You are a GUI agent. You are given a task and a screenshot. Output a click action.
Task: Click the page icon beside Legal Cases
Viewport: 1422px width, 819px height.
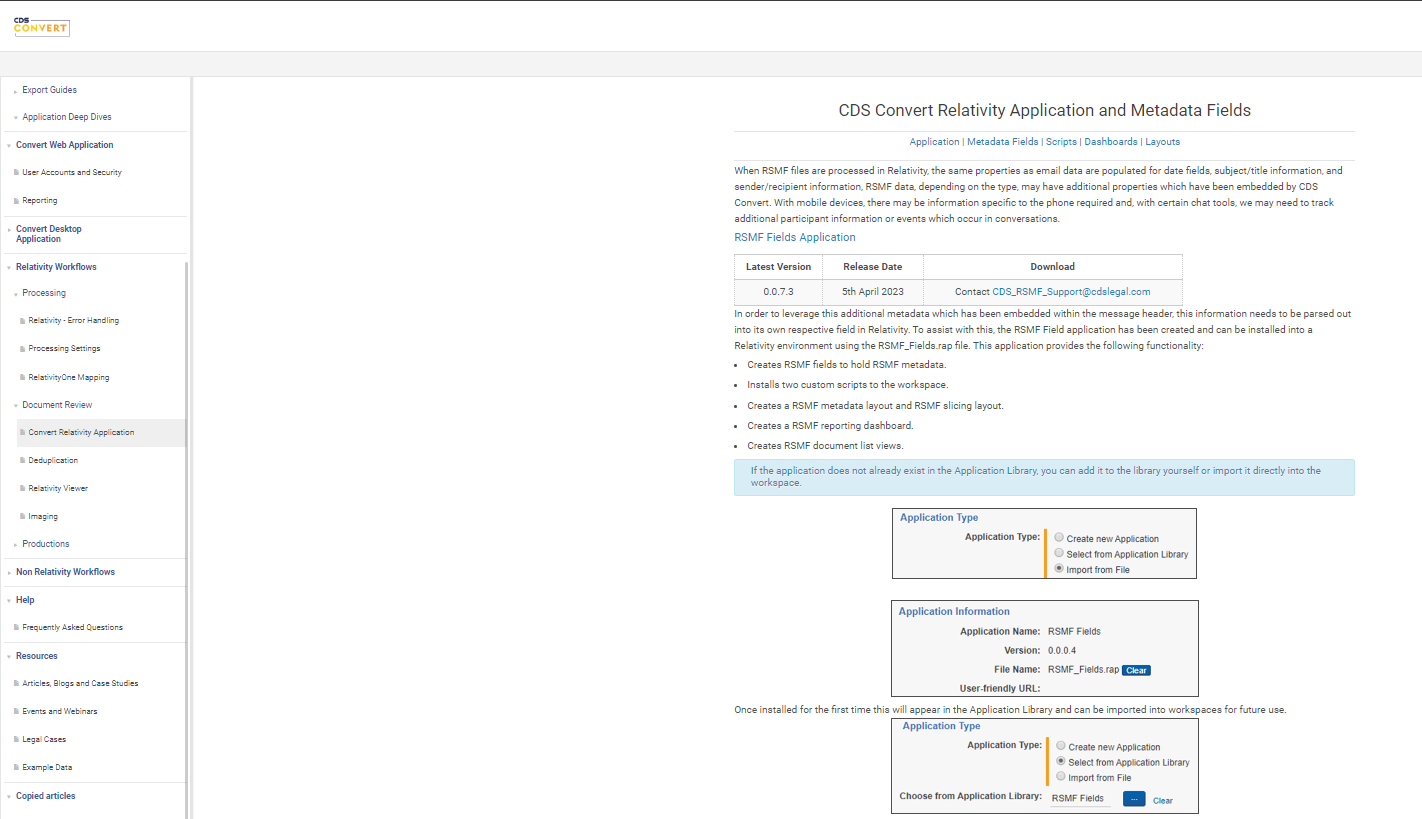16,740
